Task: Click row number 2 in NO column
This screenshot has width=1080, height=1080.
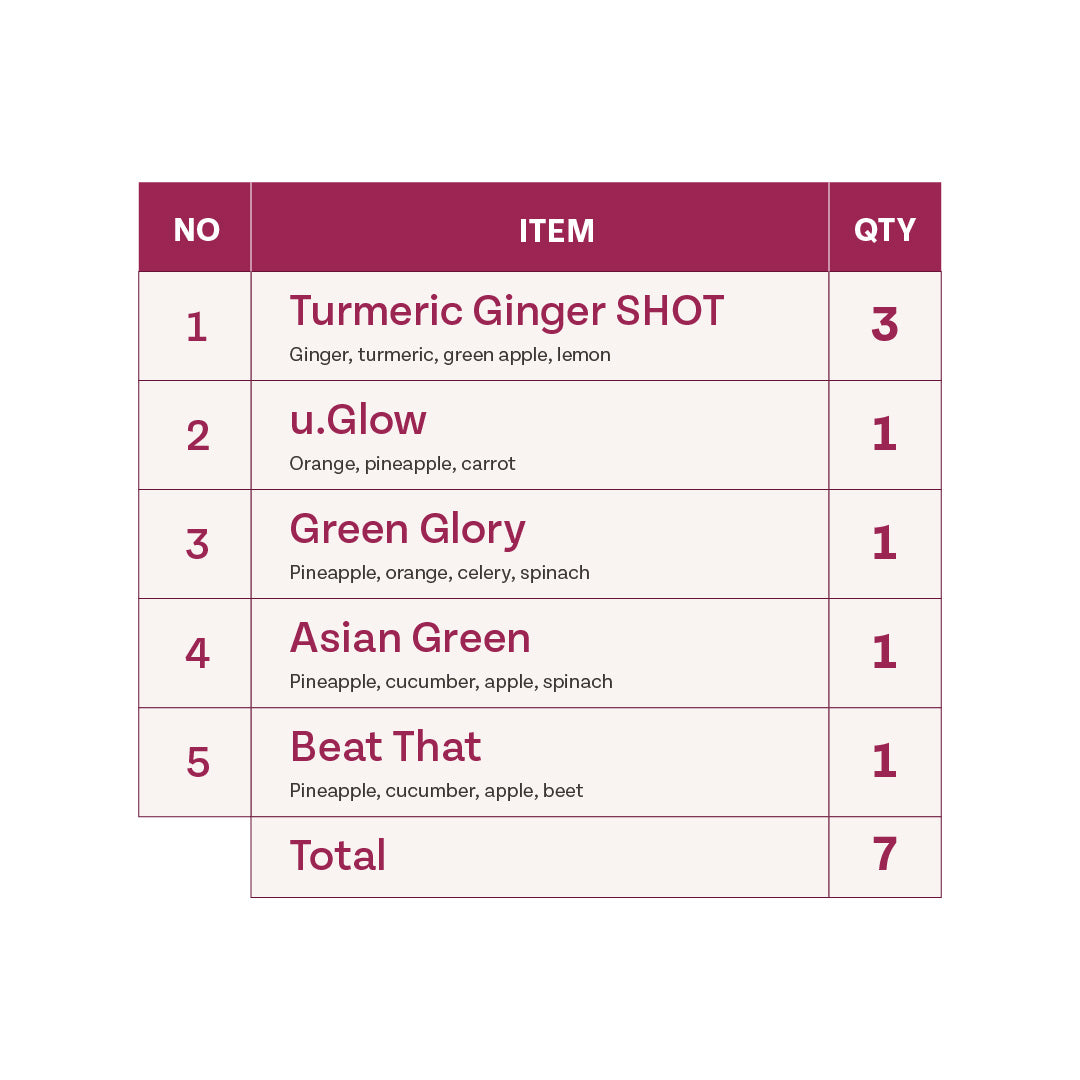Action: tap(197, 436)
